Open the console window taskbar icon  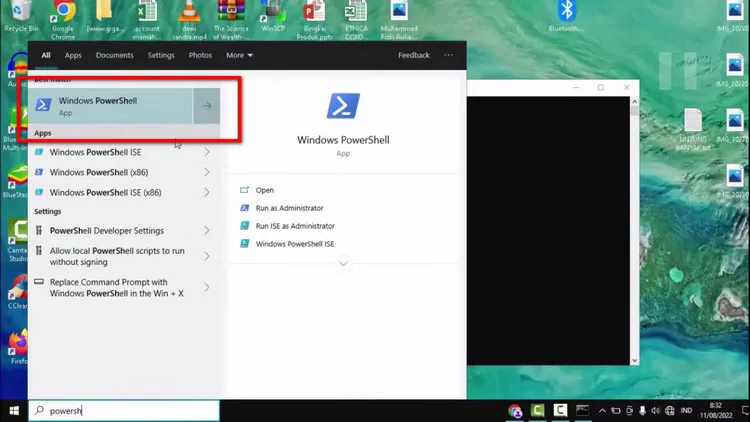tap(583, 411)
